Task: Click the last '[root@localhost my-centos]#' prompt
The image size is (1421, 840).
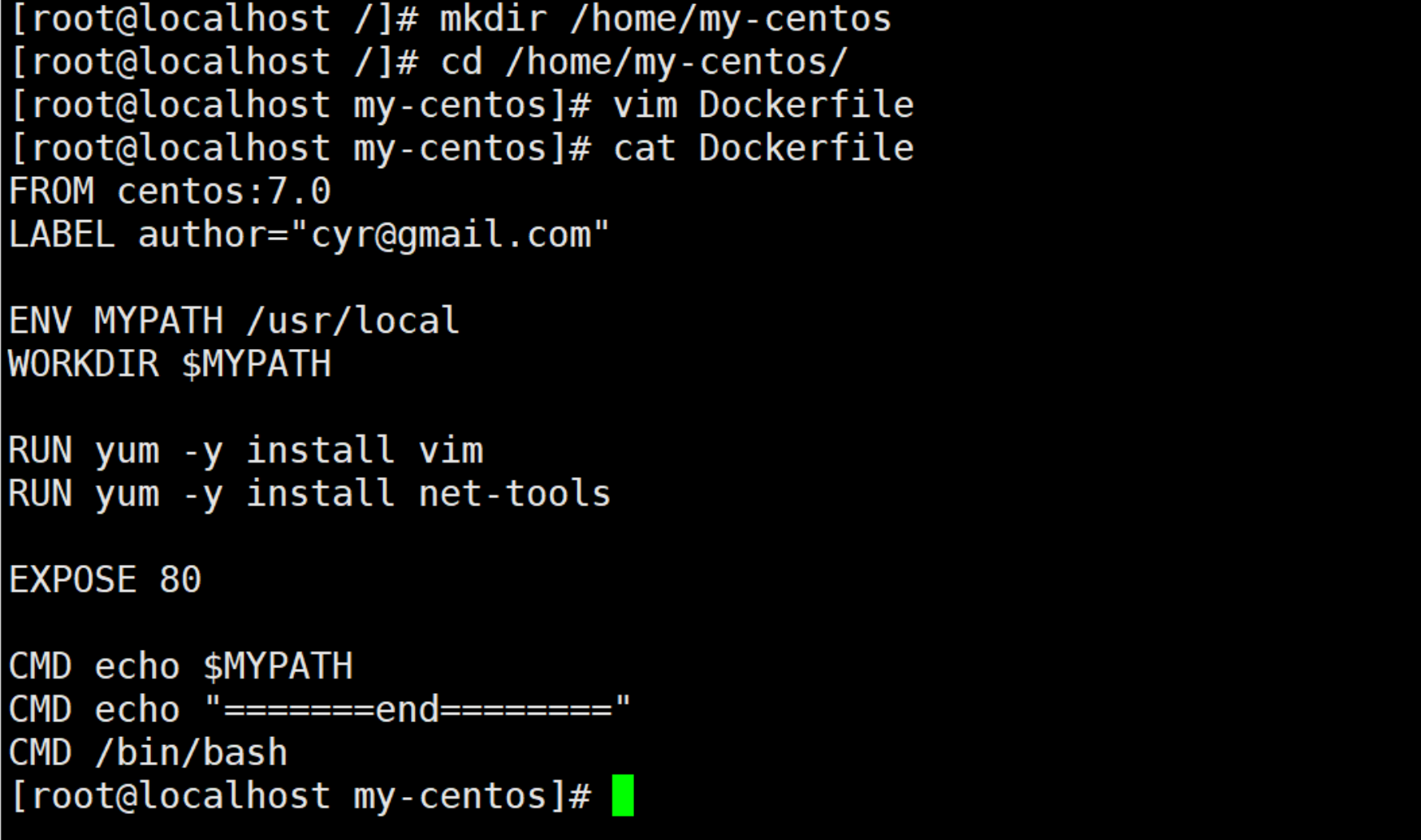Action: 300,795
